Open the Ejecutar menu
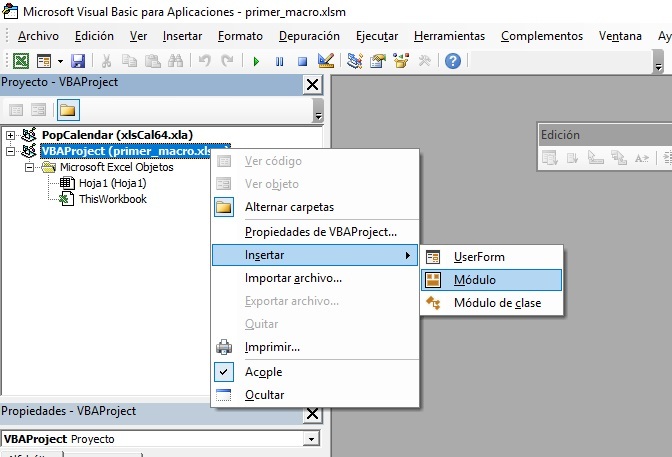Image resolution: width=672 pixels, height=457 pixels. click(377, 36)
